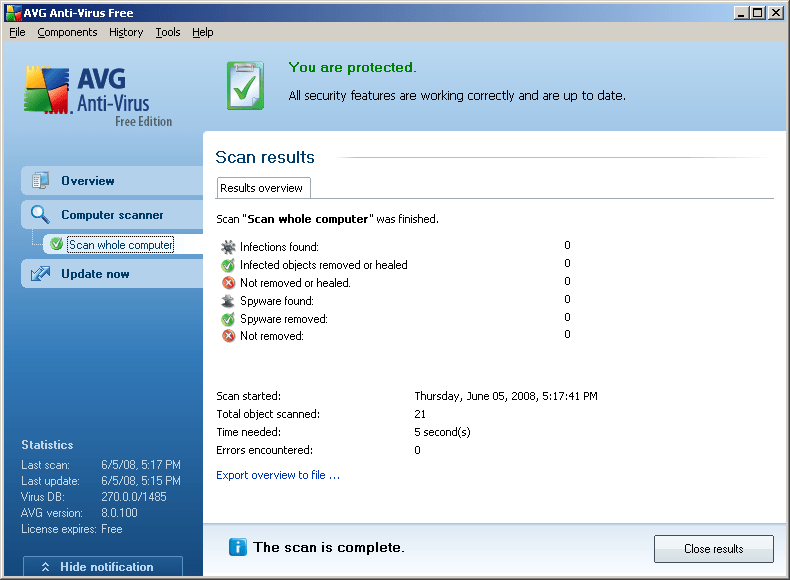Open the Components menu
790x580 pixels.
67,32
